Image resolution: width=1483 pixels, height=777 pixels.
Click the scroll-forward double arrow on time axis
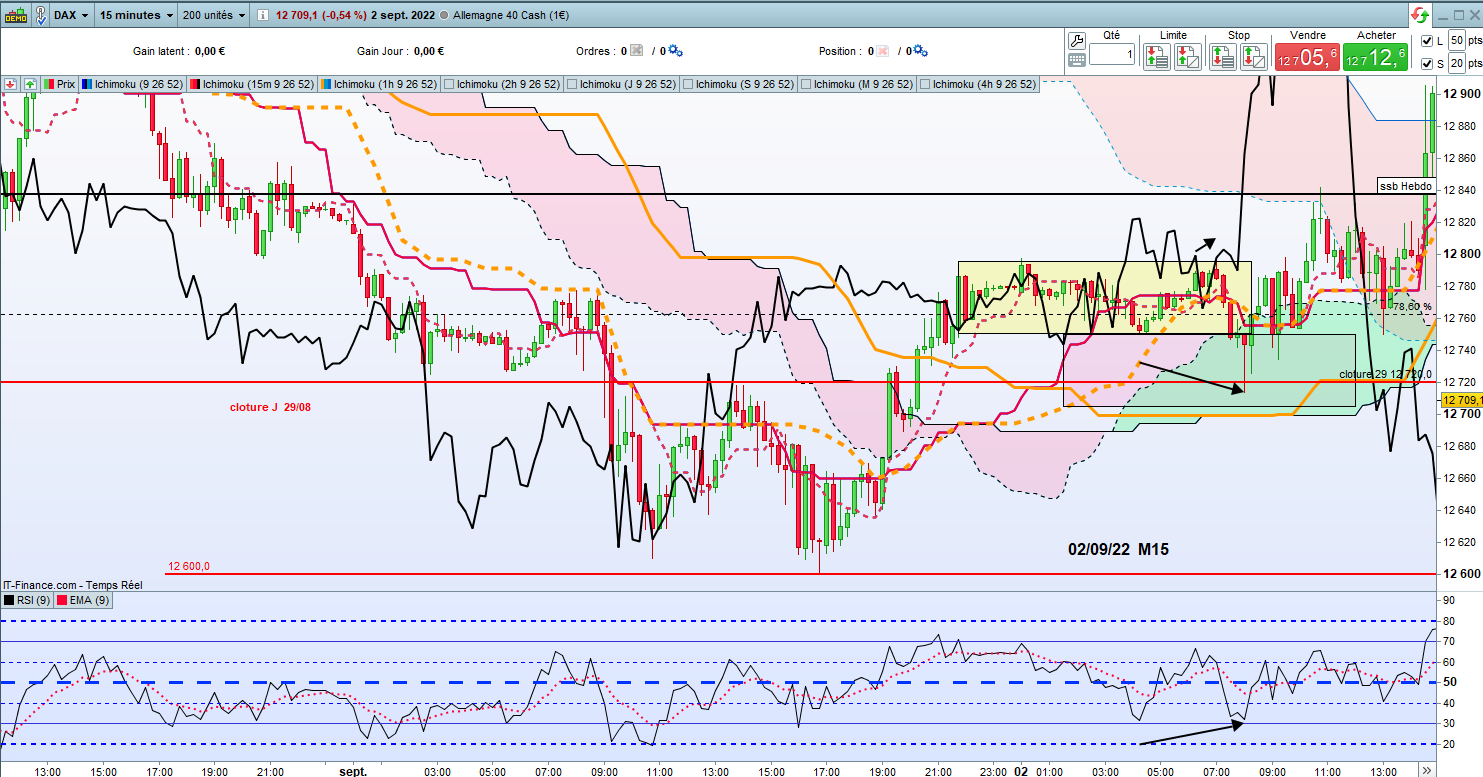click(x=1425, y=769)
